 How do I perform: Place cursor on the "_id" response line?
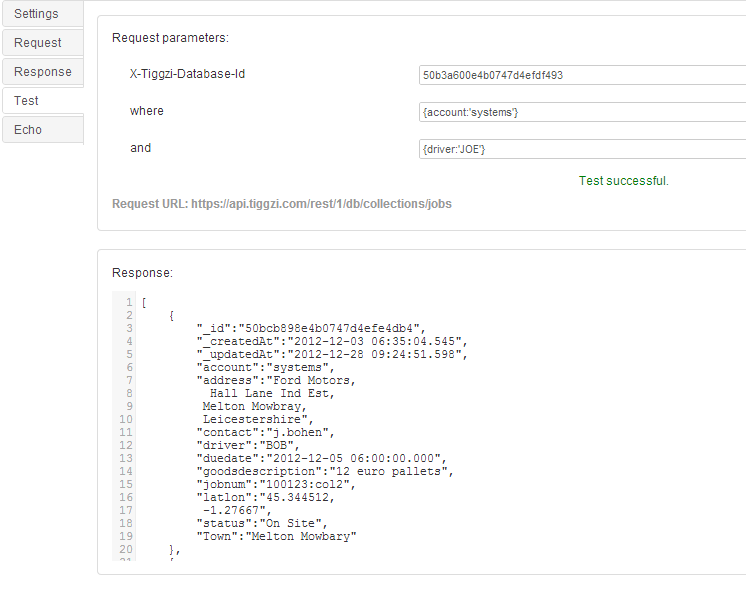point(310,328)
